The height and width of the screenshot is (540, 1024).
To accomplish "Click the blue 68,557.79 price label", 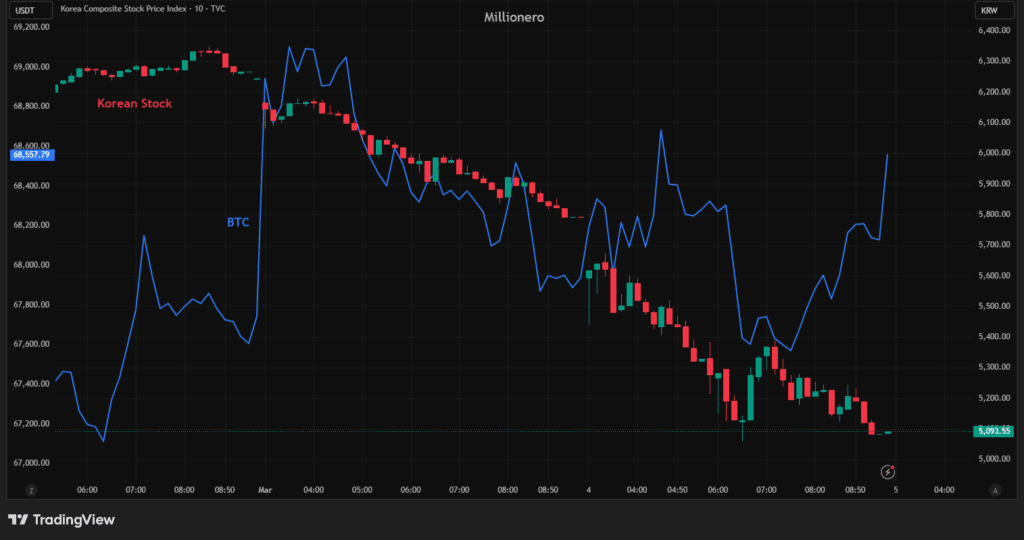I will tap(32, 155).
